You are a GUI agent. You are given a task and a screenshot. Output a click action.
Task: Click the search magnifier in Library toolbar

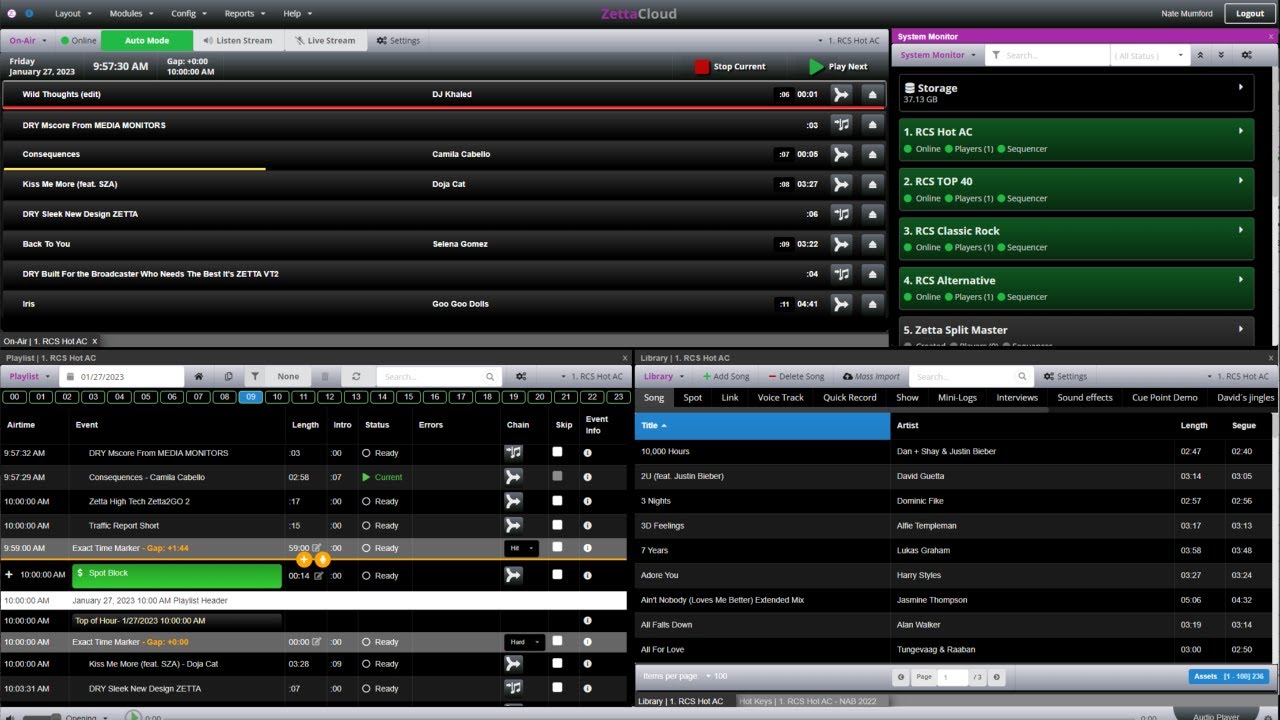coord(1022,377)
